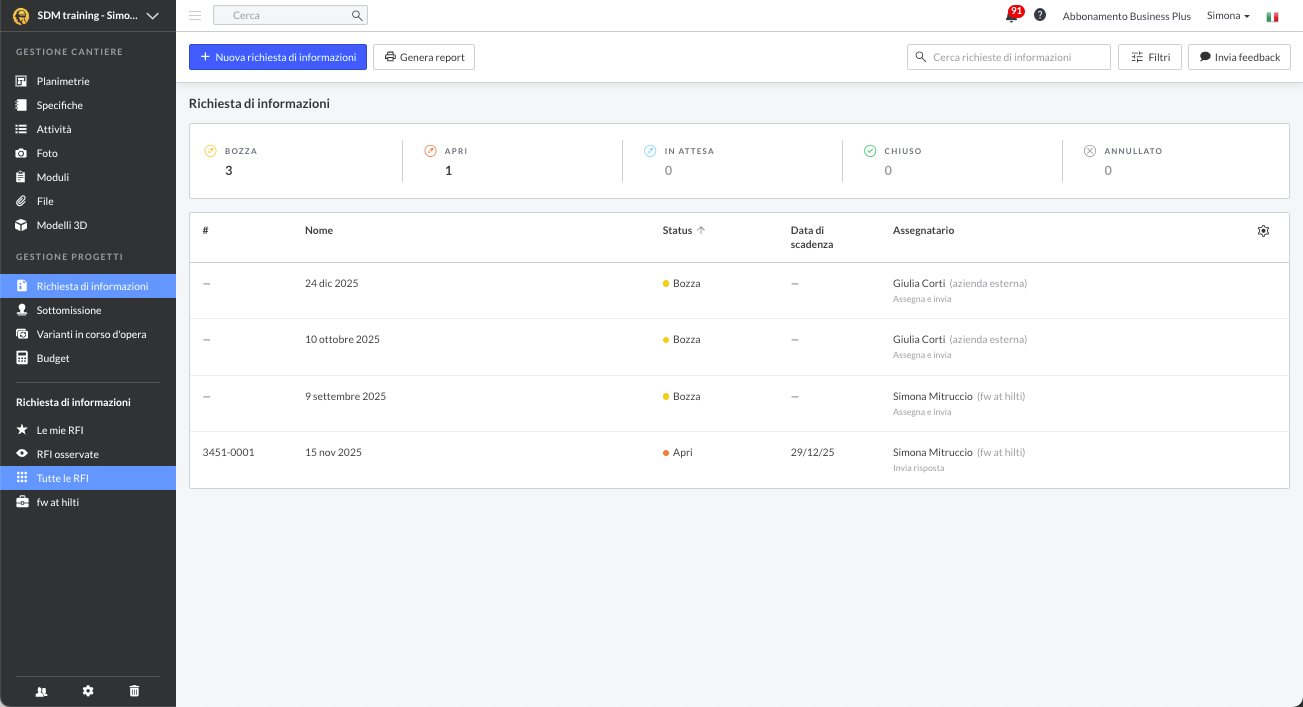Click Nuova richiesta di informazioni button
1303x707 pixels.
point(278,57)
